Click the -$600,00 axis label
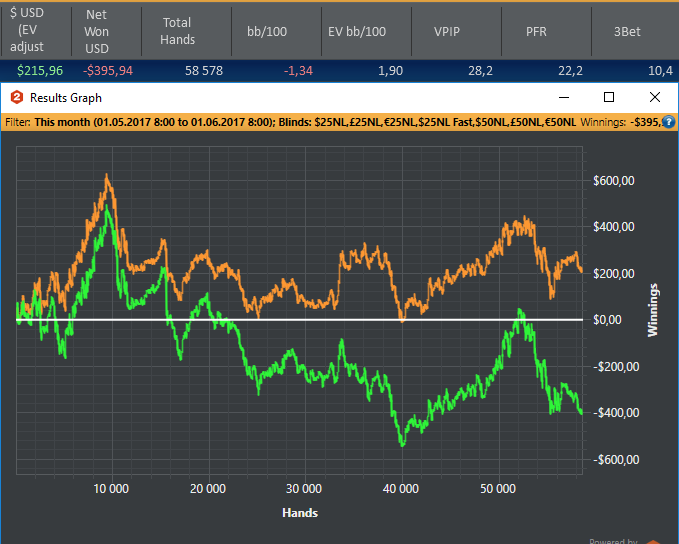Viewport: 679px width, 544px height. (616, 460)
